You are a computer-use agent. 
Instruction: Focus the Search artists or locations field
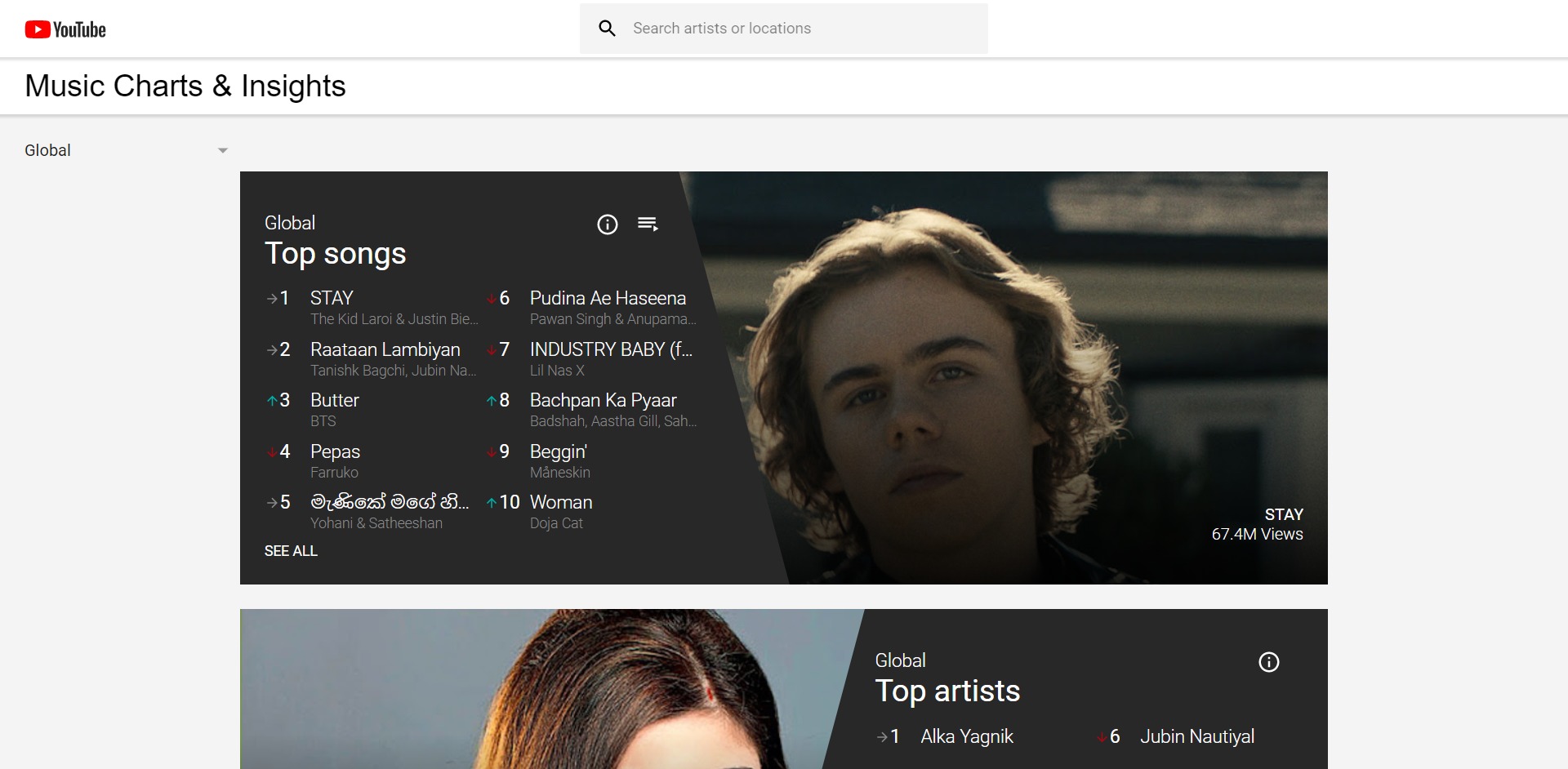tap(784, 29)
